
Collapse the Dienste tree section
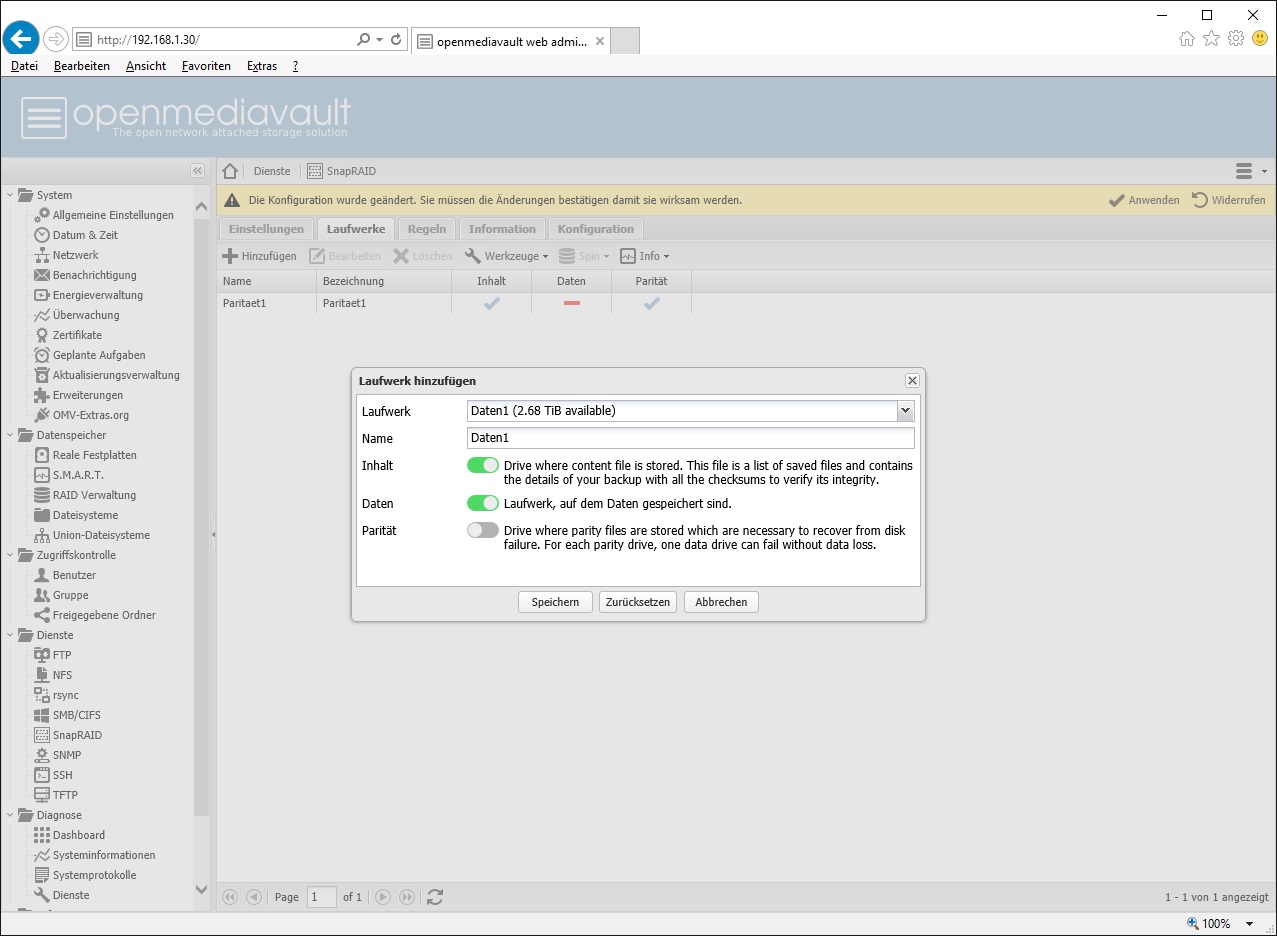(x=11, y=635)
